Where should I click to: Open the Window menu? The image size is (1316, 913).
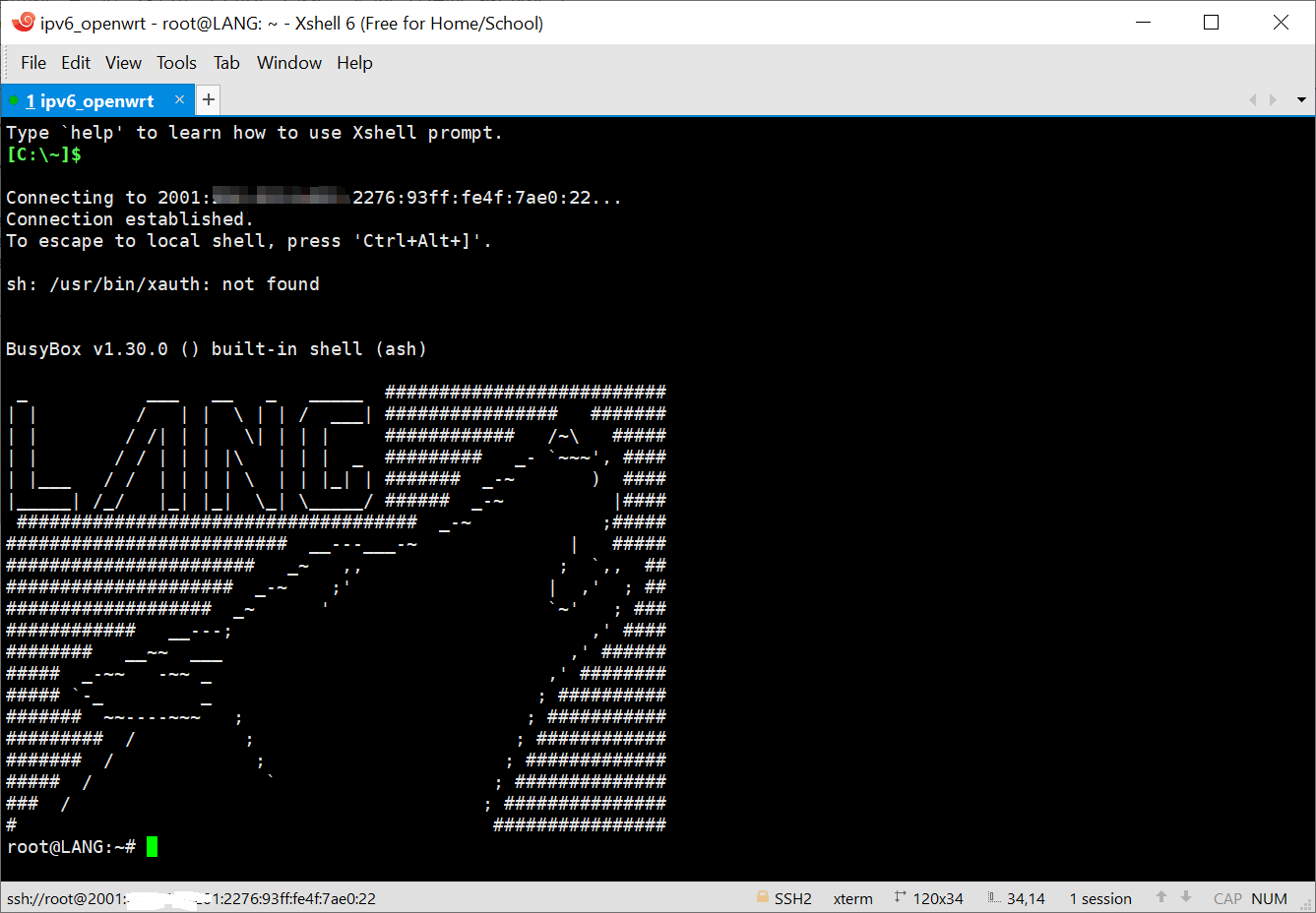288,63
